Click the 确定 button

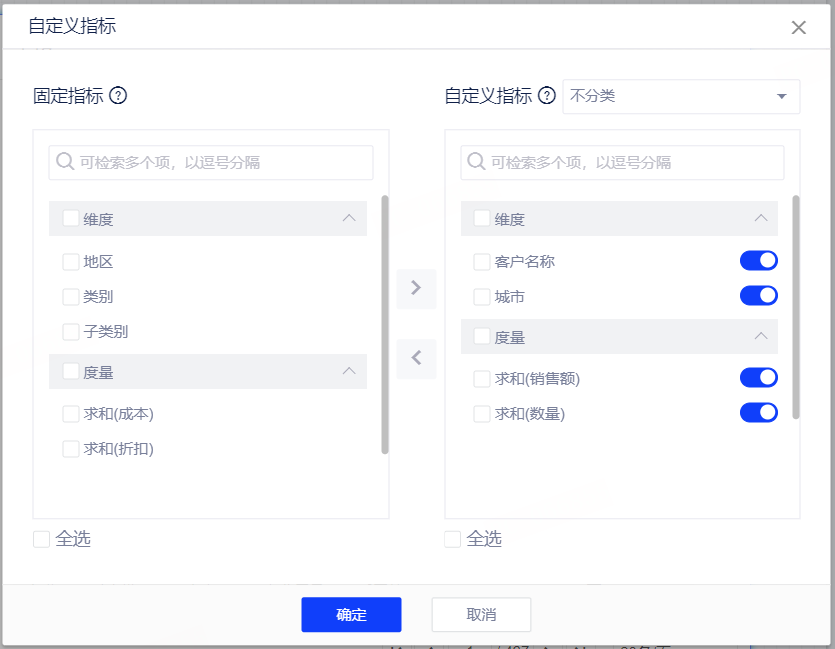[351, 615]
